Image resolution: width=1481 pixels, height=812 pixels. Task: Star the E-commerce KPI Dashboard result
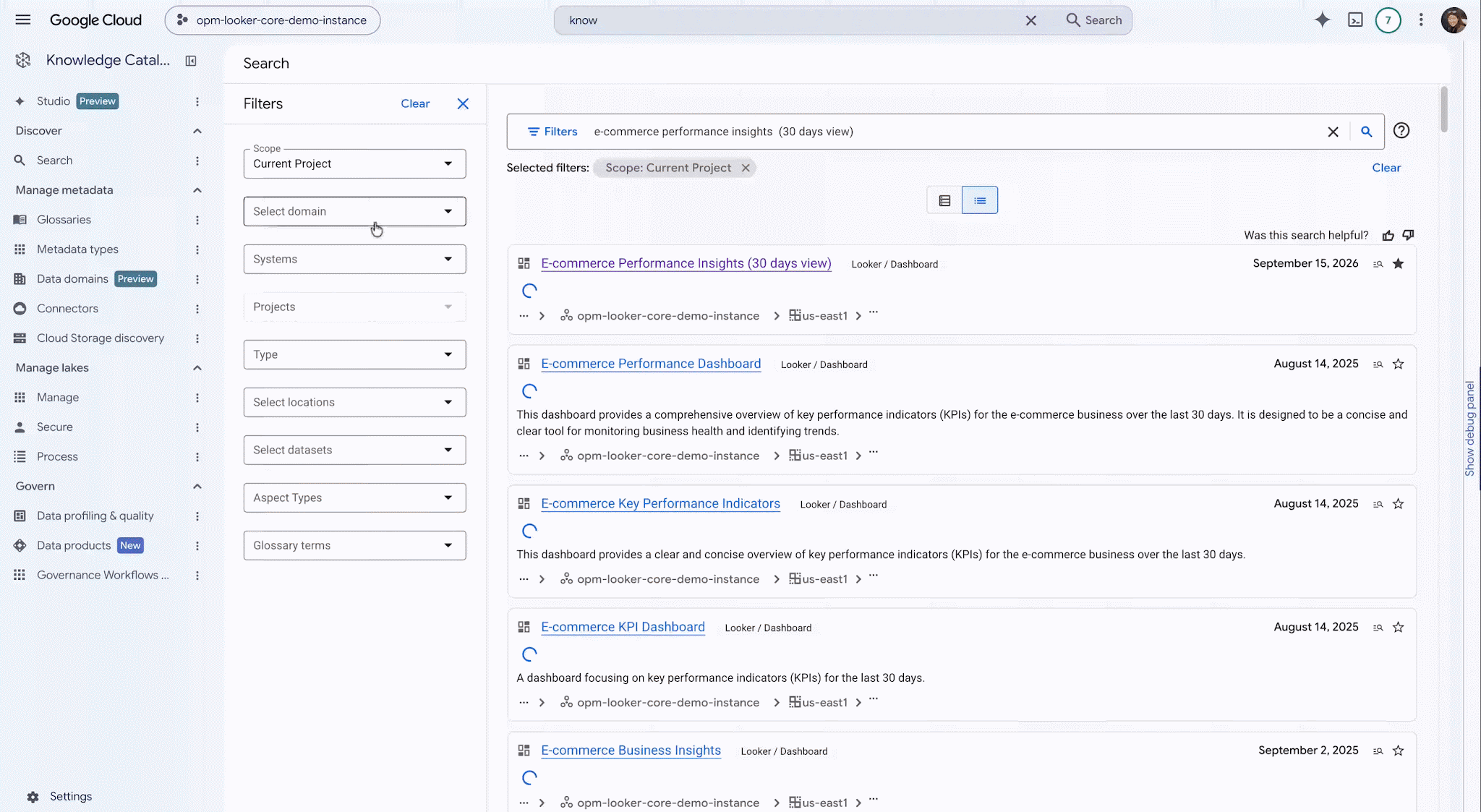[x=1398, y=627]
